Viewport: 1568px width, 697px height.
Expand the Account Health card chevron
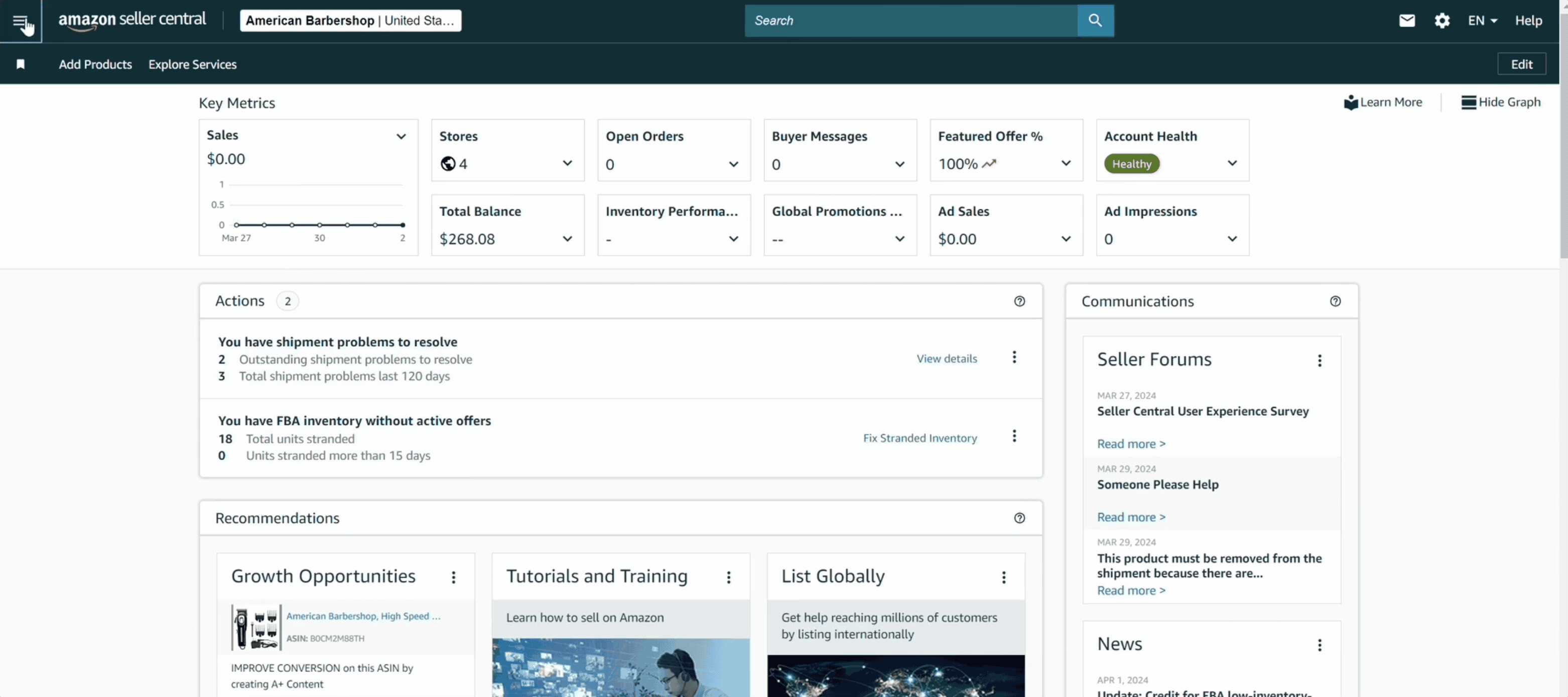point(1232,164)
